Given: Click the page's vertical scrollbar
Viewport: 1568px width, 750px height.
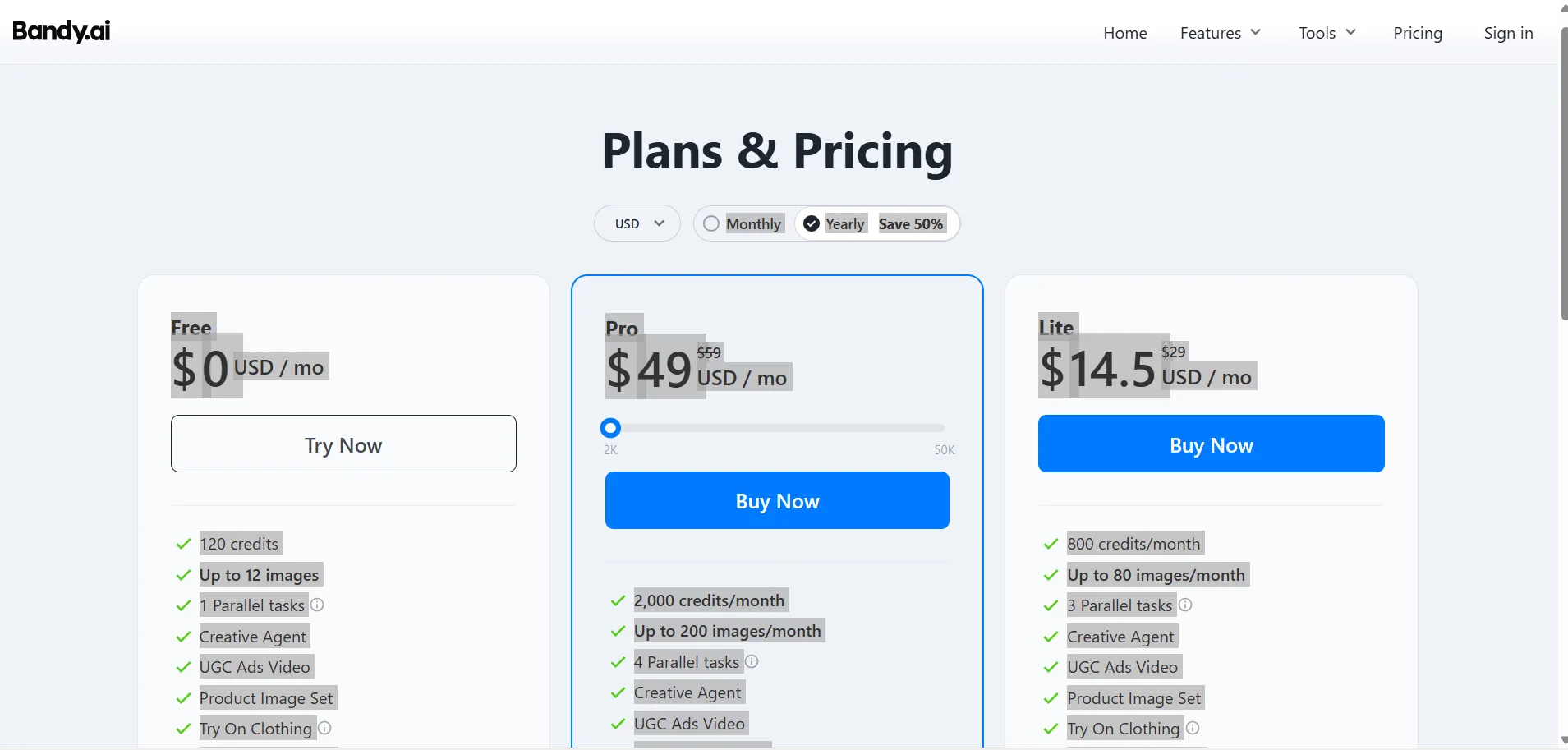Looking at the screenshot, I should (1563, 173).
